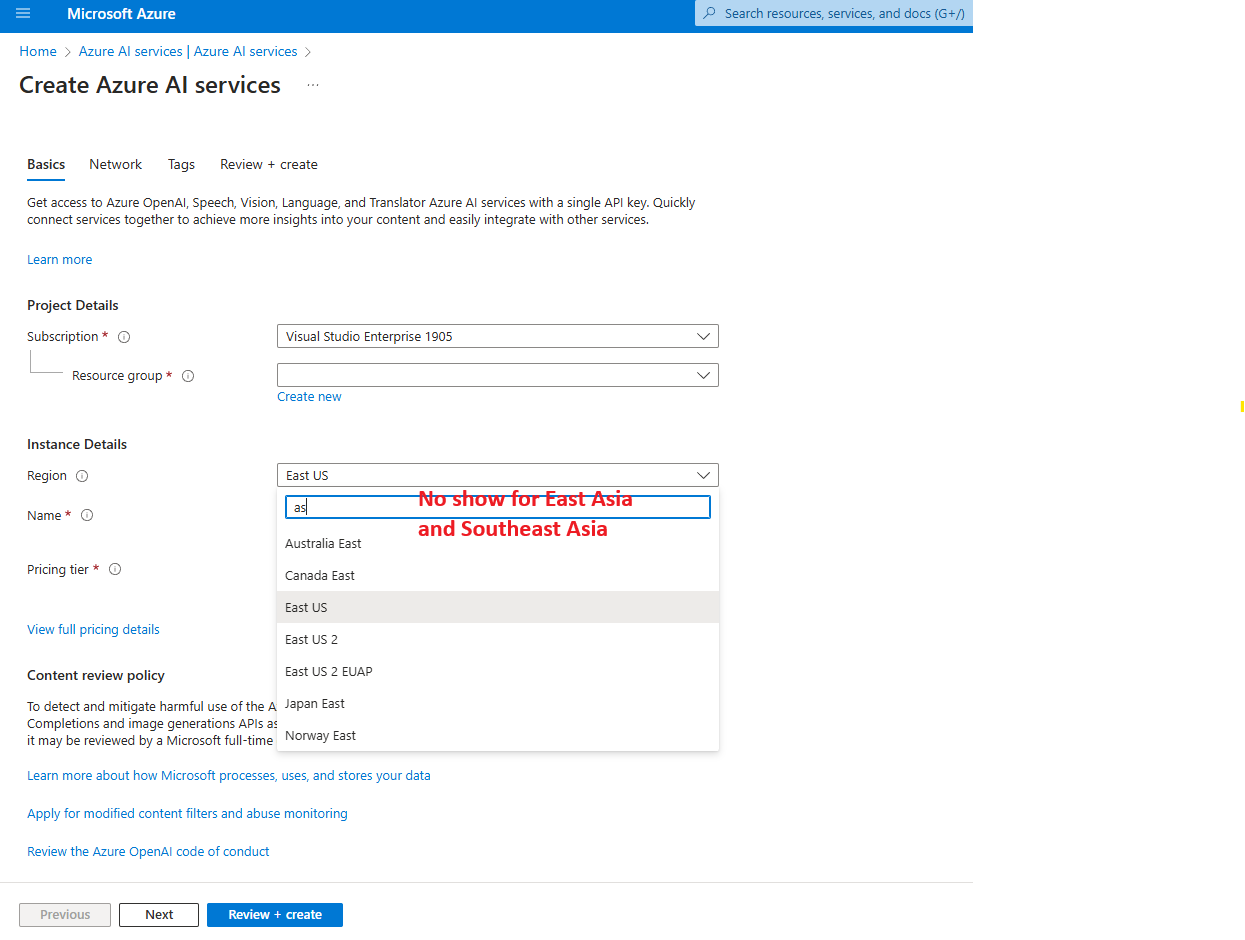The height and width of the screenshot is (940, 1245).
Task: Click Create new under Resource group
Action: 309,397
